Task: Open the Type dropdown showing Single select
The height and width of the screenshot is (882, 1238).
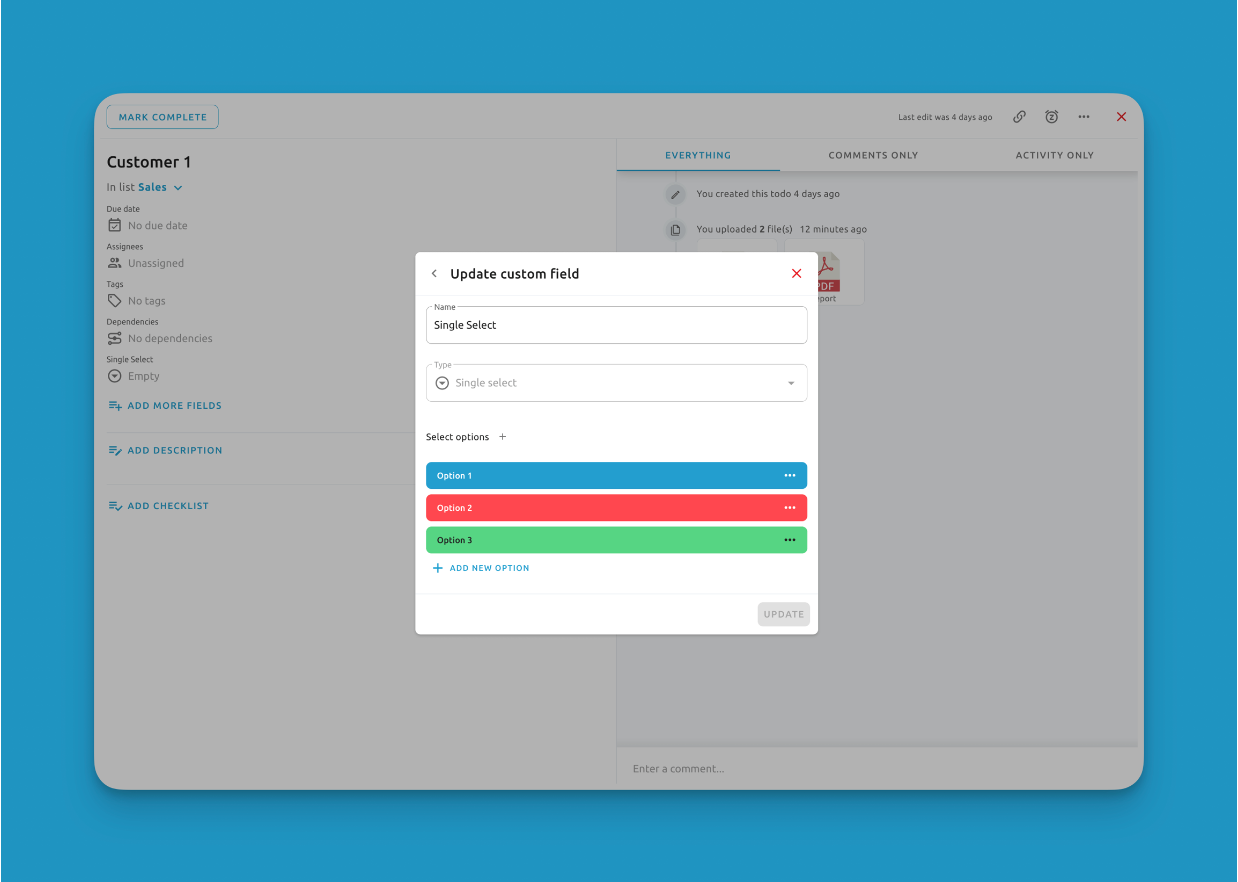Action: coord(616,383)
